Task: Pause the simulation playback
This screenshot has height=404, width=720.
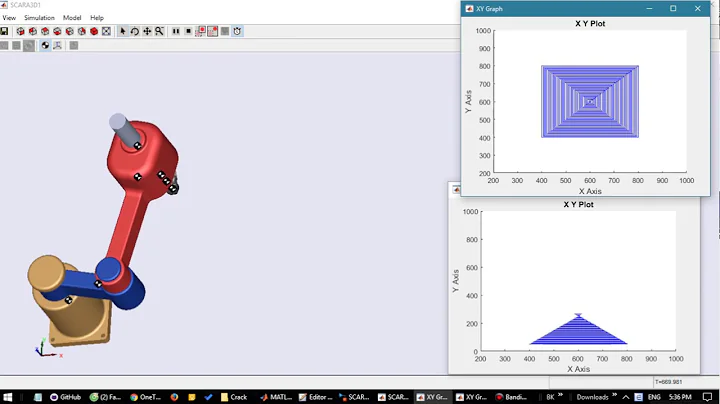Action: [x=176, y=31]
